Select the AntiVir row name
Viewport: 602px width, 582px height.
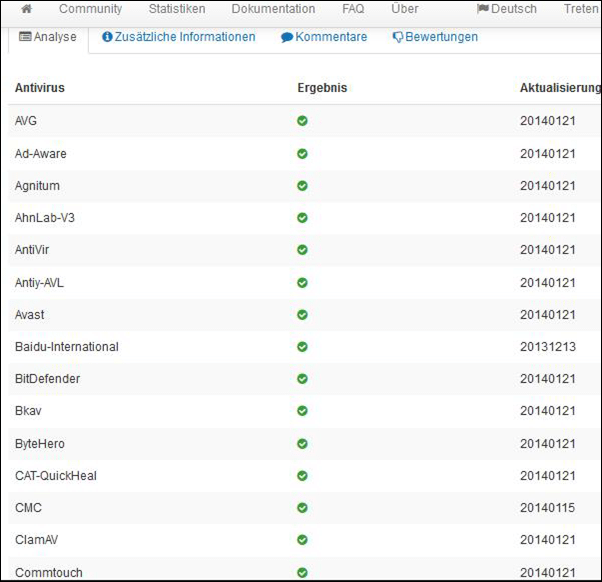[32, 250]
